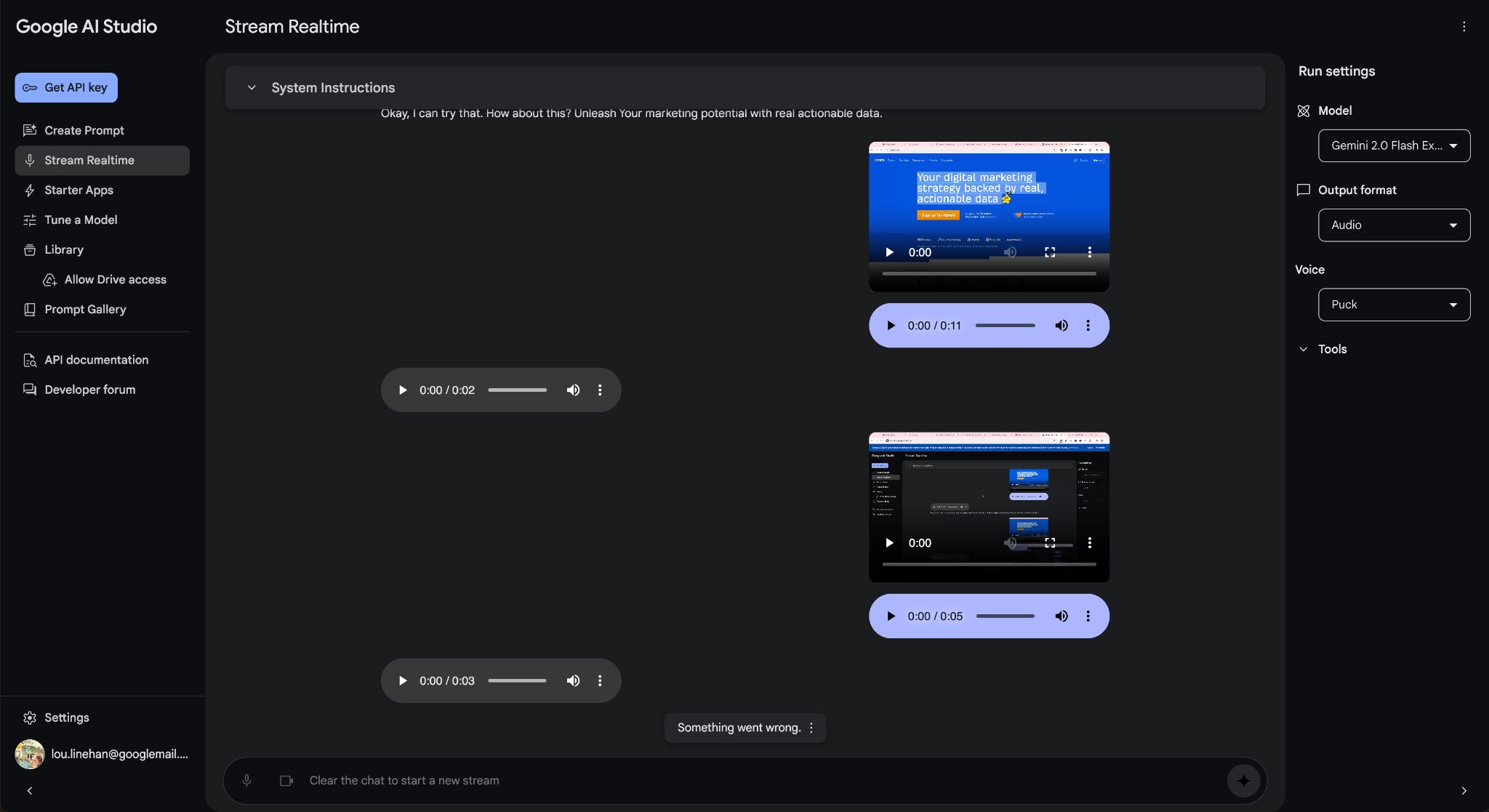Click Get API key button
This screenshot has width=1489, height=812.
(x=66, y=87)
